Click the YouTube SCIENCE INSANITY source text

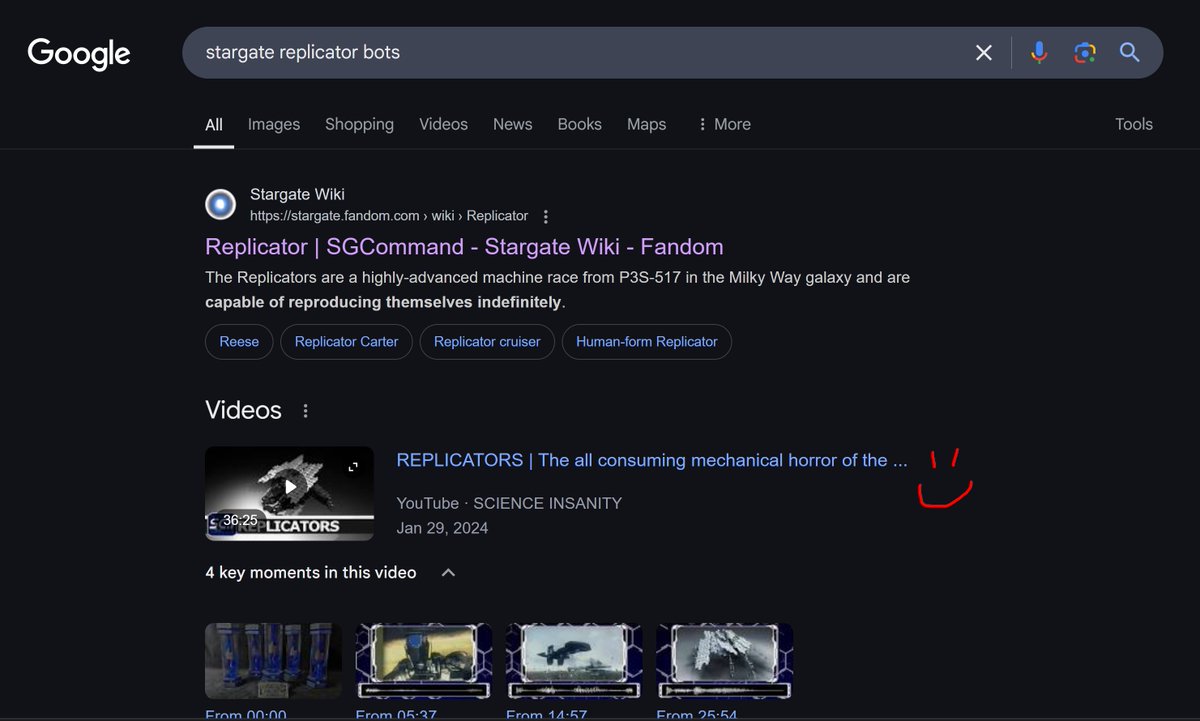pyautogui.click(x=509, y=503)
